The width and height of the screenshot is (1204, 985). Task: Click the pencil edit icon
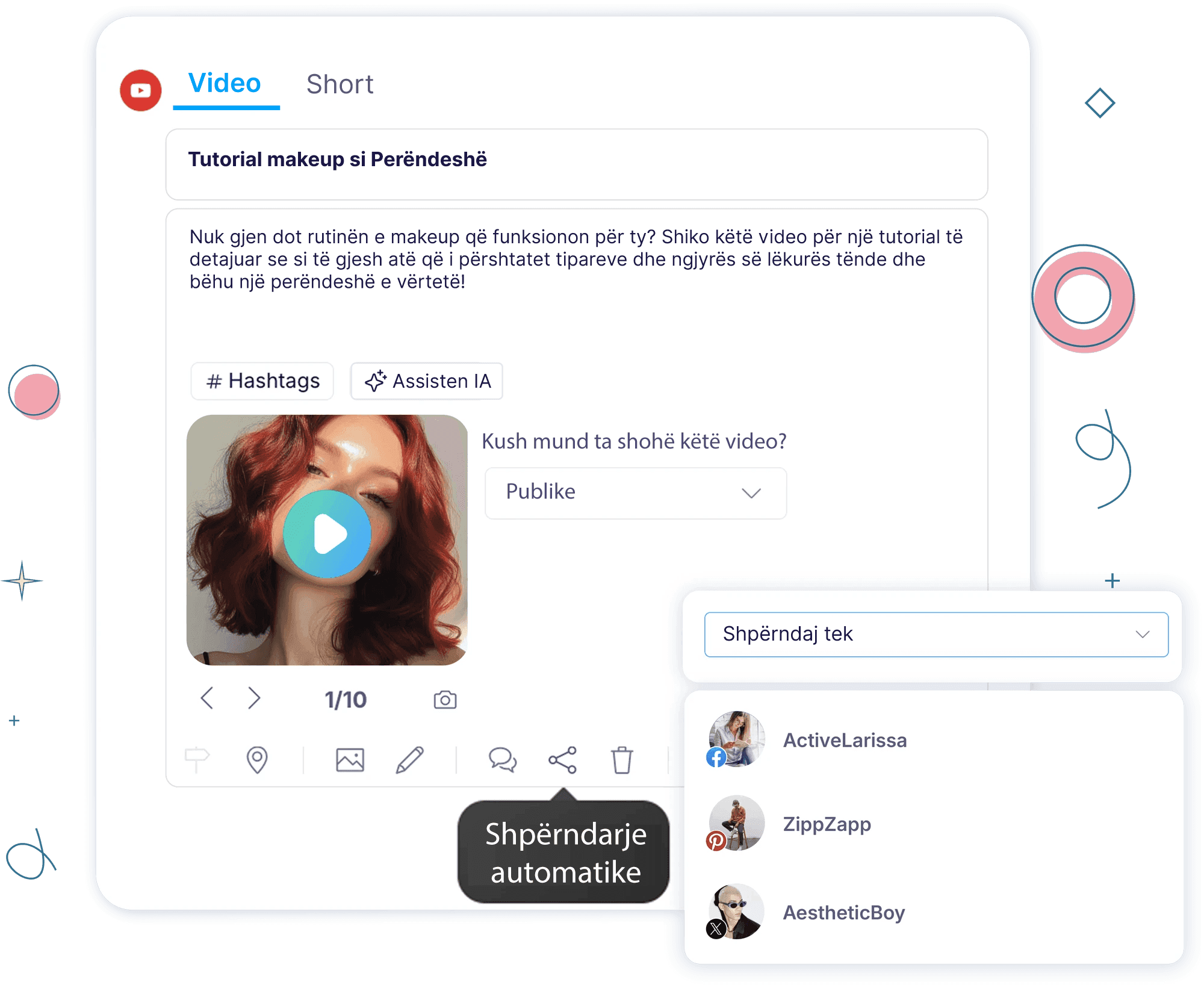[x=410, y=759]
